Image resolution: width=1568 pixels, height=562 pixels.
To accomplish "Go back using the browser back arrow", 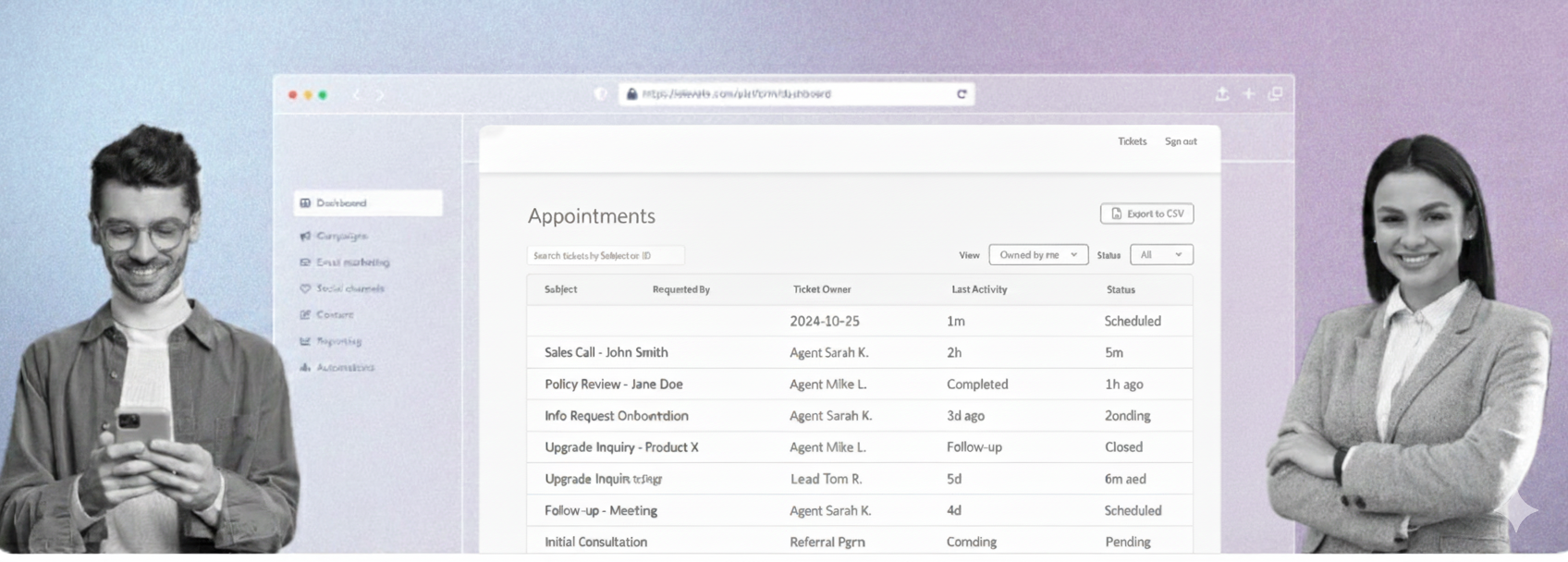I will [x=356, y=95].
